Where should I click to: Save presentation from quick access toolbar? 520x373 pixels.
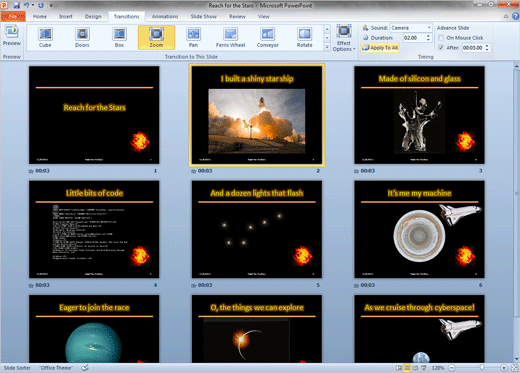[x=16, y=5]
